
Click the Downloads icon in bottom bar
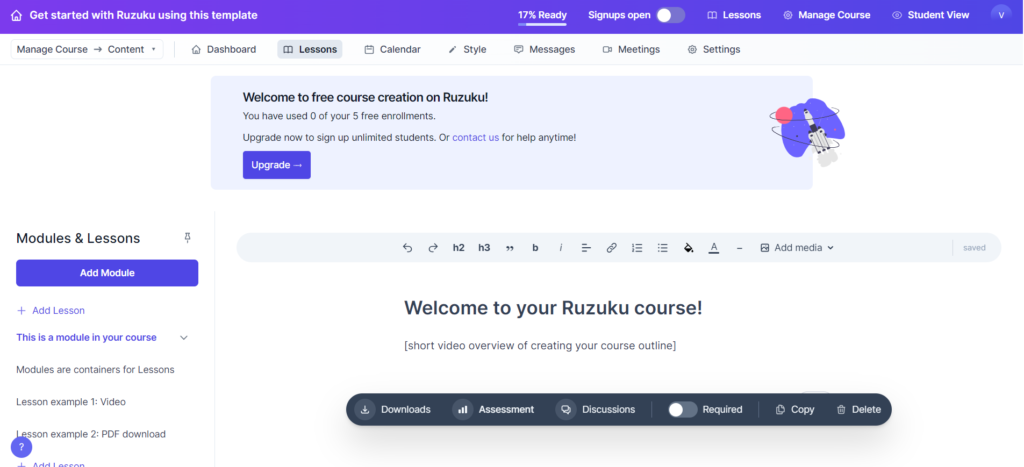(365, 410)
